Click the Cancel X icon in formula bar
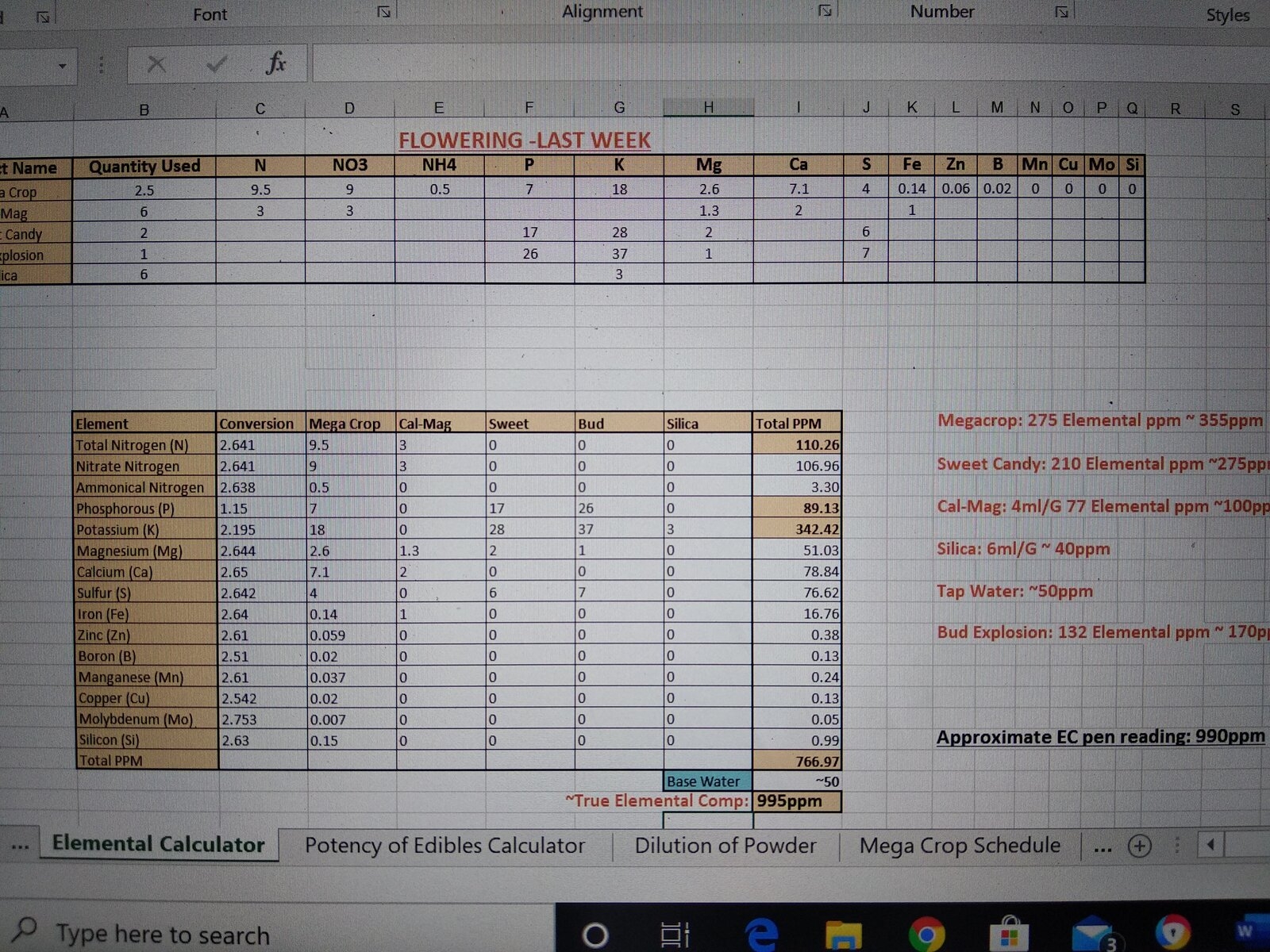Screen dimensions: 1270x952 point(157,64)
